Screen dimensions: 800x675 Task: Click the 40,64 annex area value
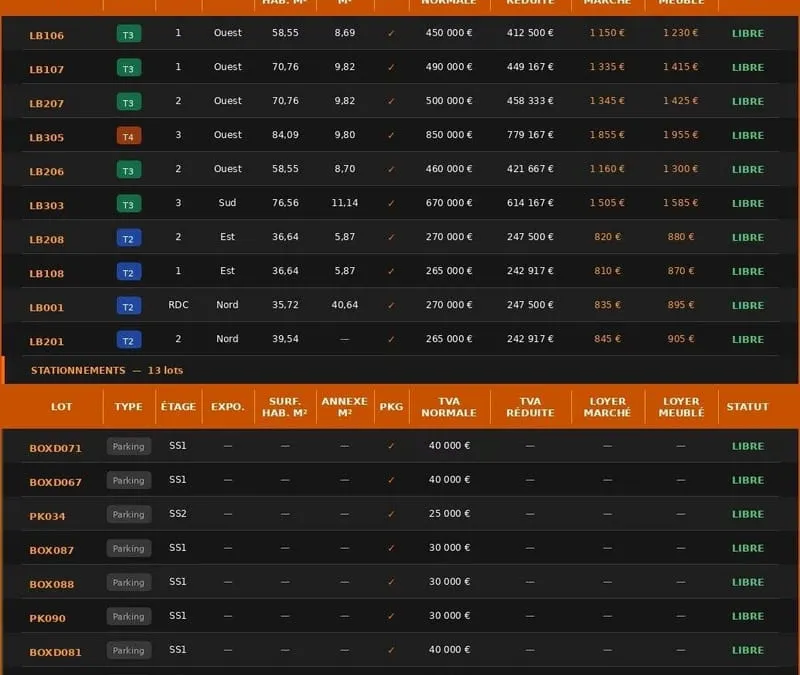pos(345,305)
